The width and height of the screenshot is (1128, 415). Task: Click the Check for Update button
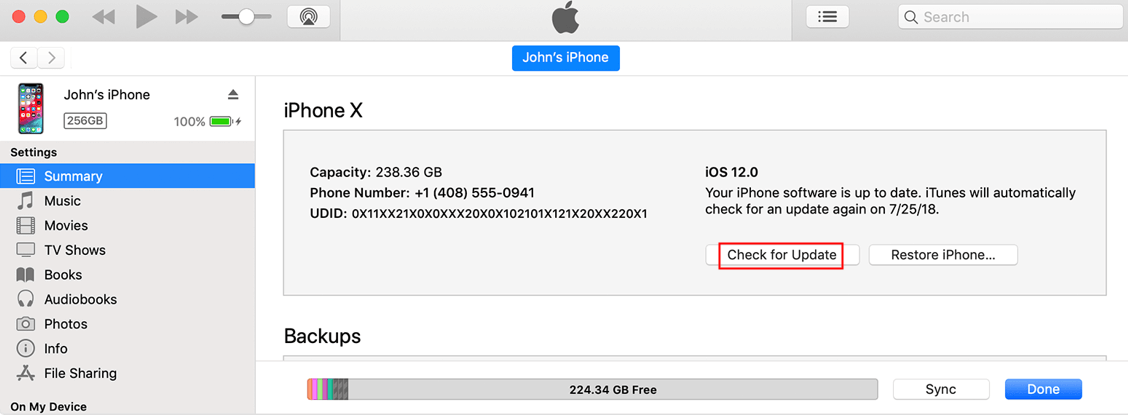pos(781,255)
